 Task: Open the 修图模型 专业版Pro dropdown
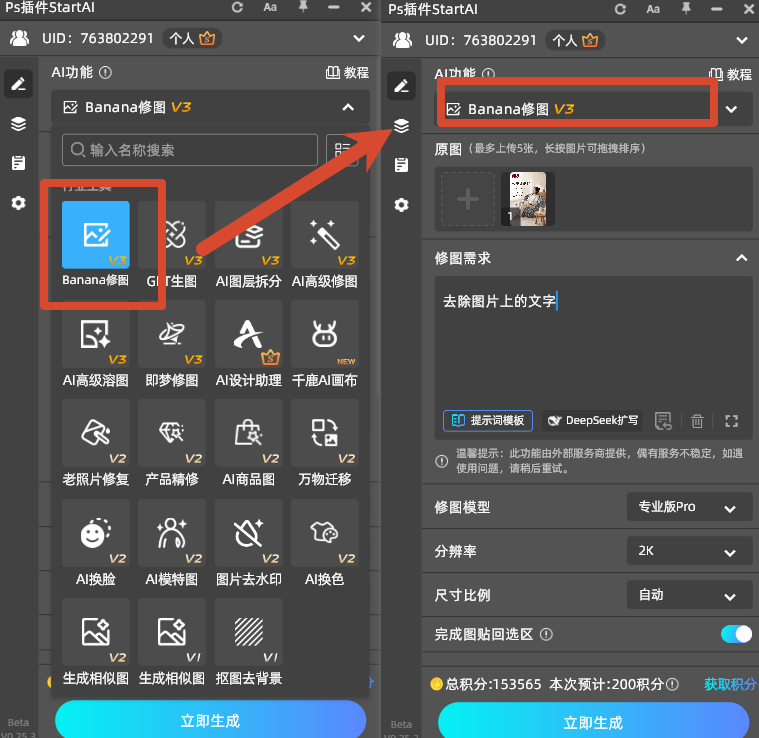689,507
